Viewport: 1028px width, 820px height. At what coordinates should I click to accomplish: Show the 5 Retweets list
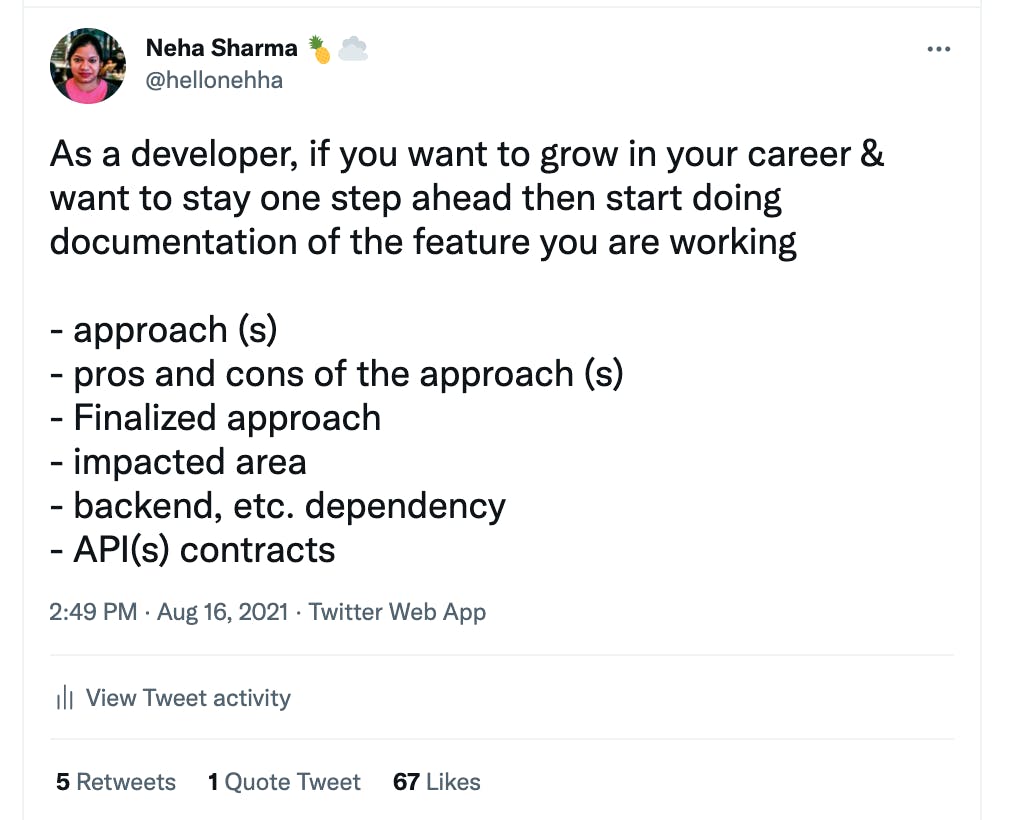pyautogui.click(x=116, y=781)
